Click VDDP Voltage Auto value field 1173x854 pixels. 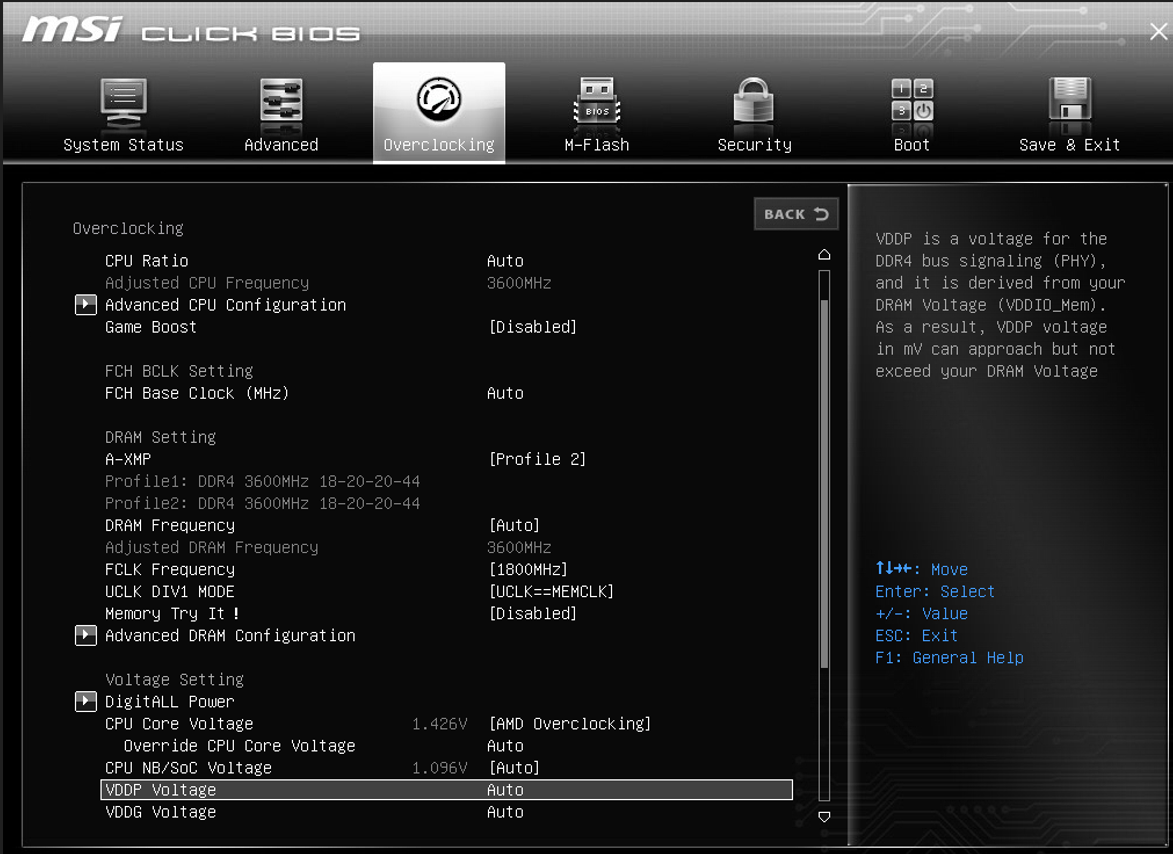[505, 790]
